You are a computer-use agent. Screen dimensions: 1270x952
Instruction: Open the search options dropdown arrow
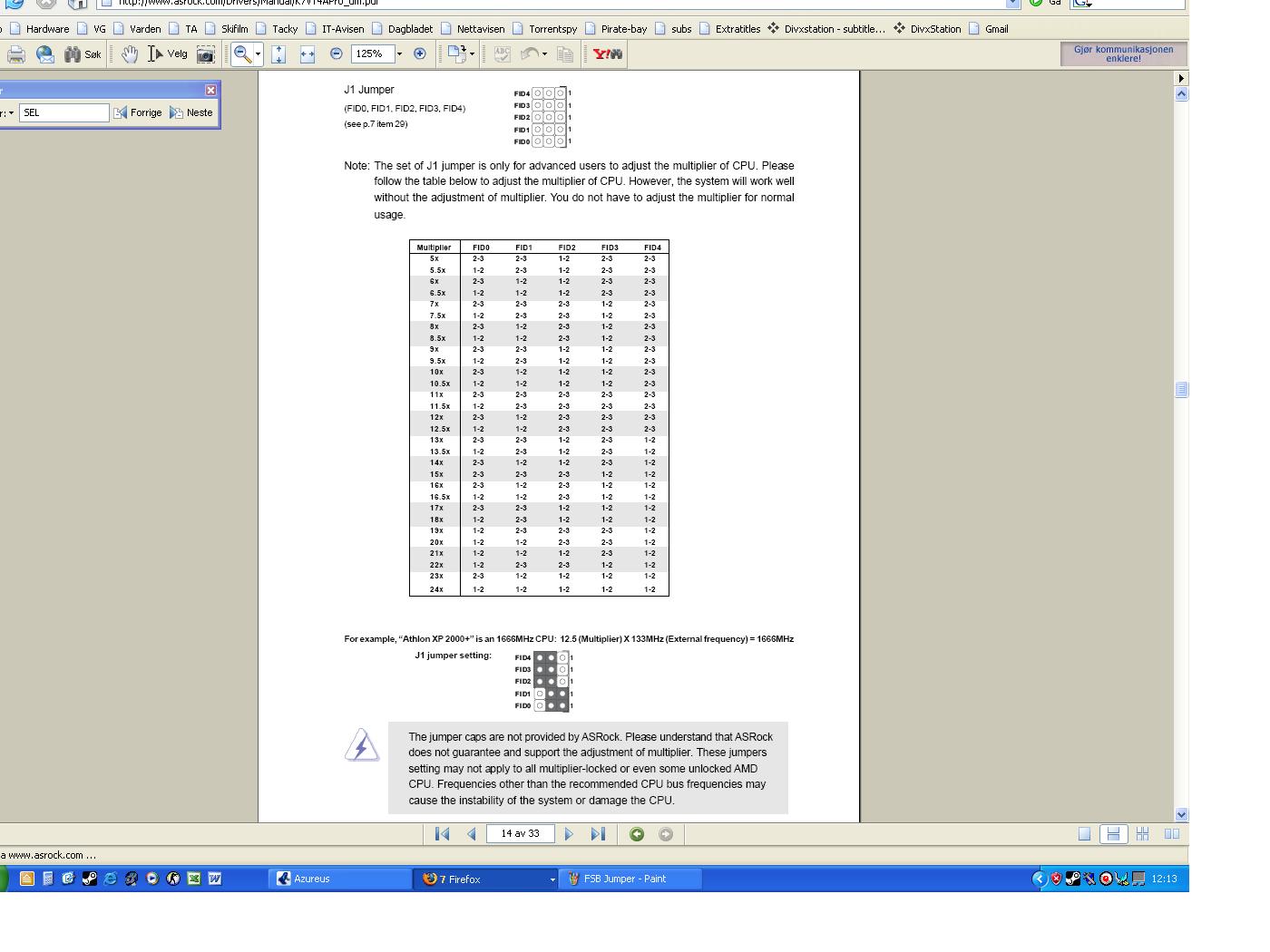pos(10,112)
